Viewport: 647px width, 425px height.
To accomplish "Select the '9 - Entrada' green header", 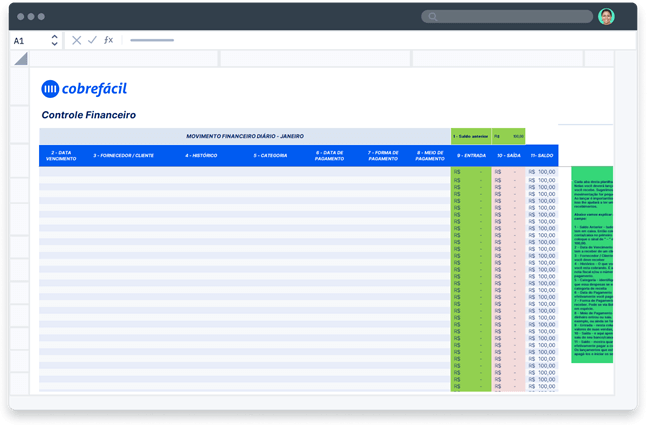I will pos(470,156).
